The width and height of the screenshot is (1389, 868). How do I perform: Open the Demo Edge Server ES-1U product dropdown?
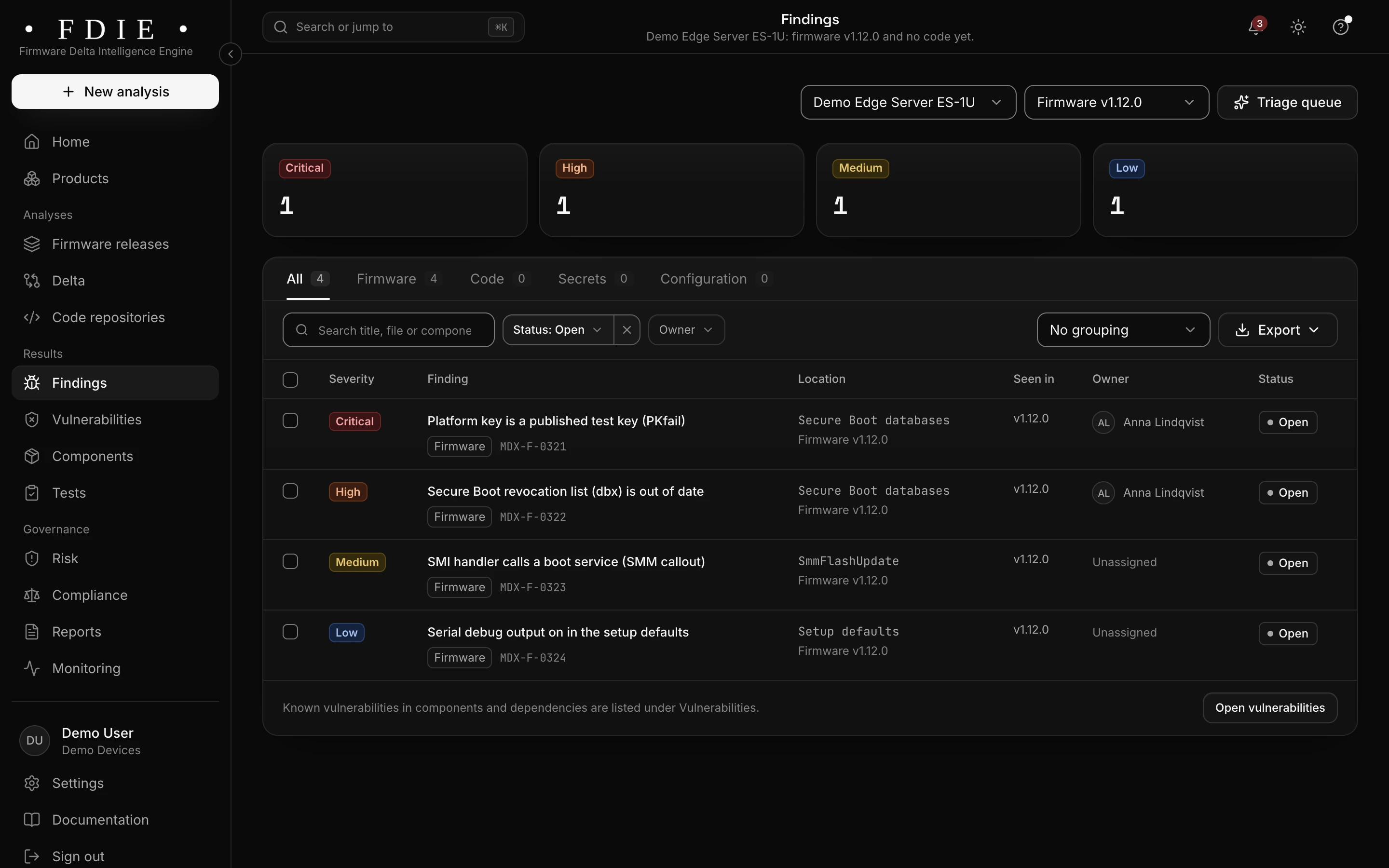click(908, 102)
